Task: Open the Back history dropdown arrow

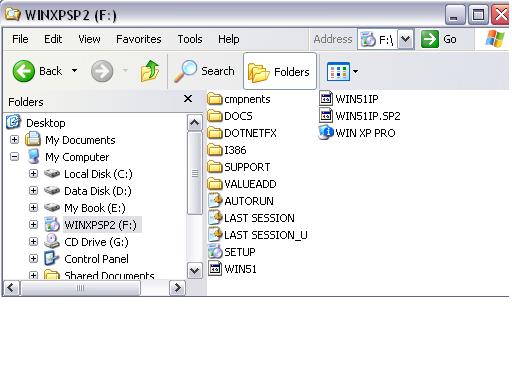Action: pos(74,71)
